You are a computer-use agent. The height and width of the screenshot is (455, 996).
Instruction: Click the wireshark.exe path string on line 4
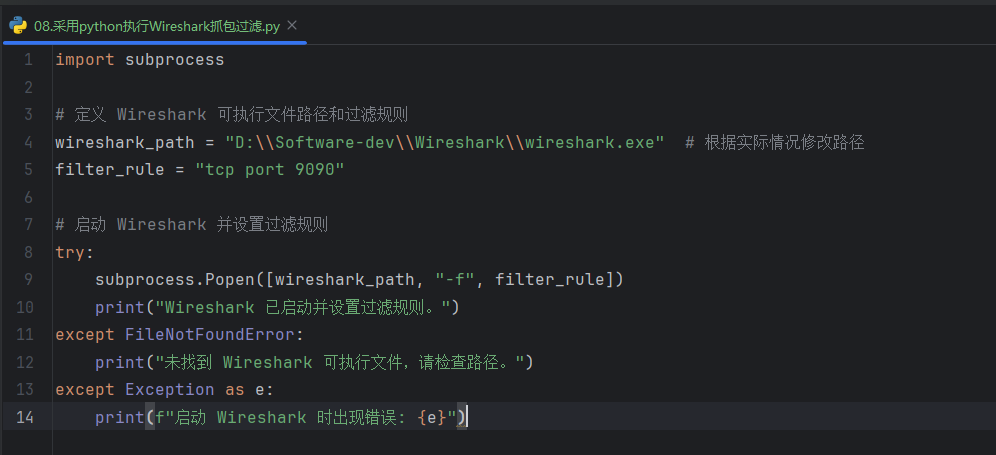pyautogui.click(x=445, y=142)
